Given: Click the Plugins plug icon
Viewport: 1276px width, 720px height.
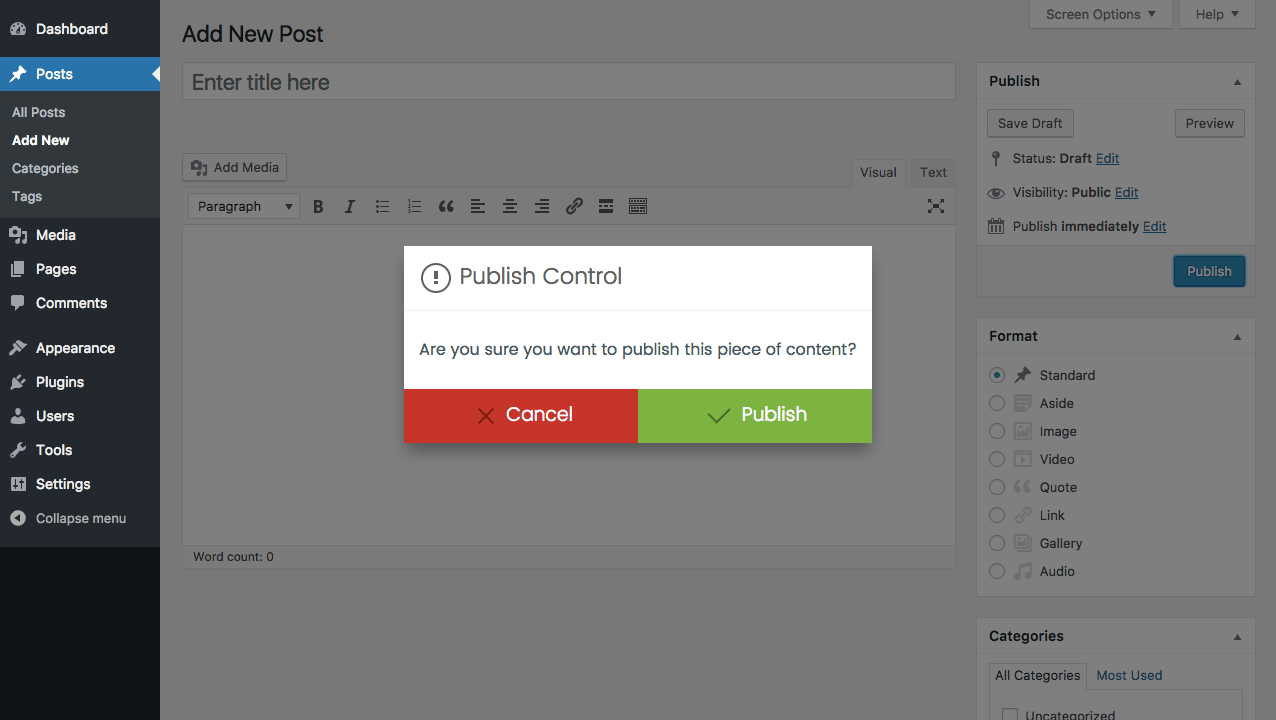Looking at the screenshot, I should click(x=18, y=382).
